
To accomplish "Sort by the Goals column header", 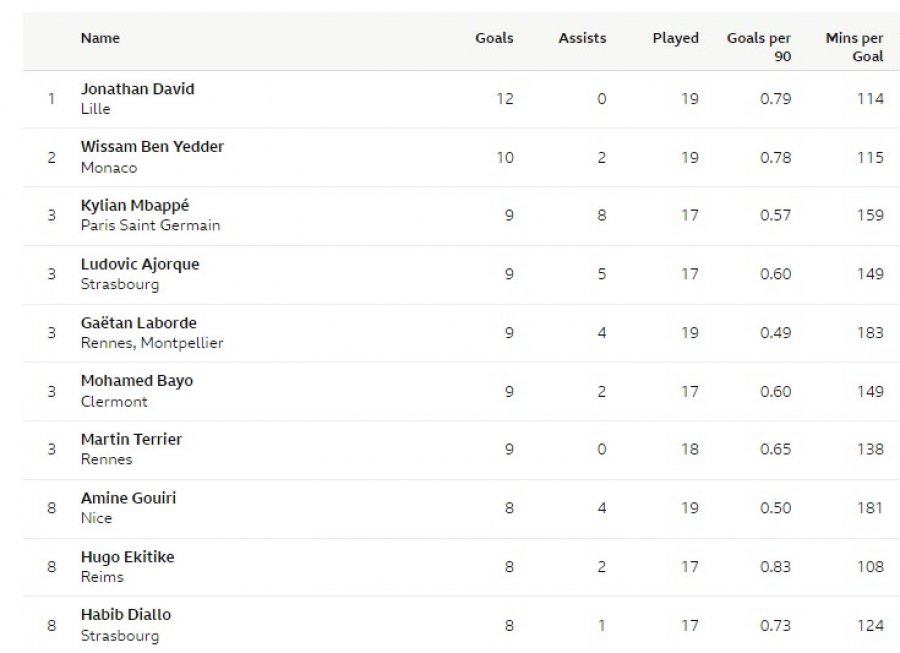I will (x=494, y=38).
